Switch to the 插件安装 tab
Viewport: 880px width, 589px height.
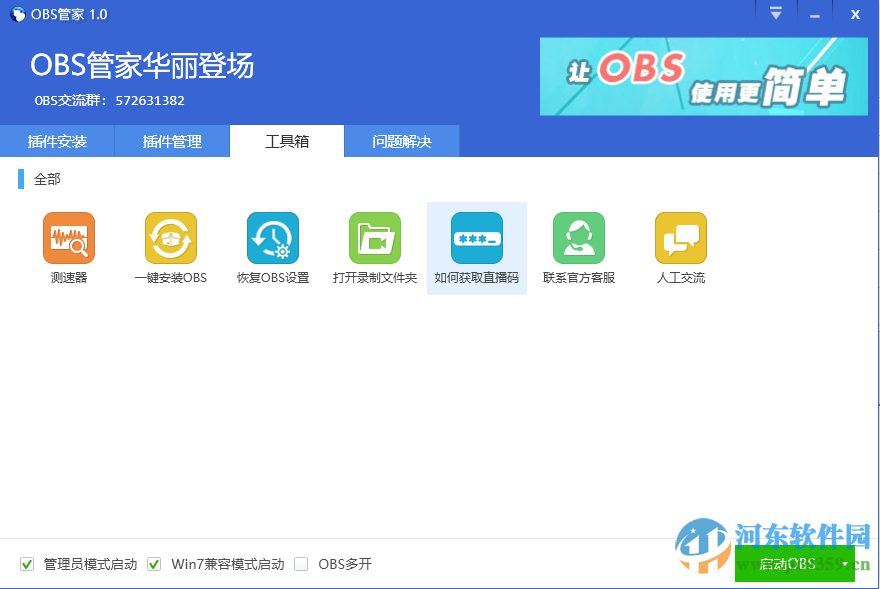tap(57, 141)
